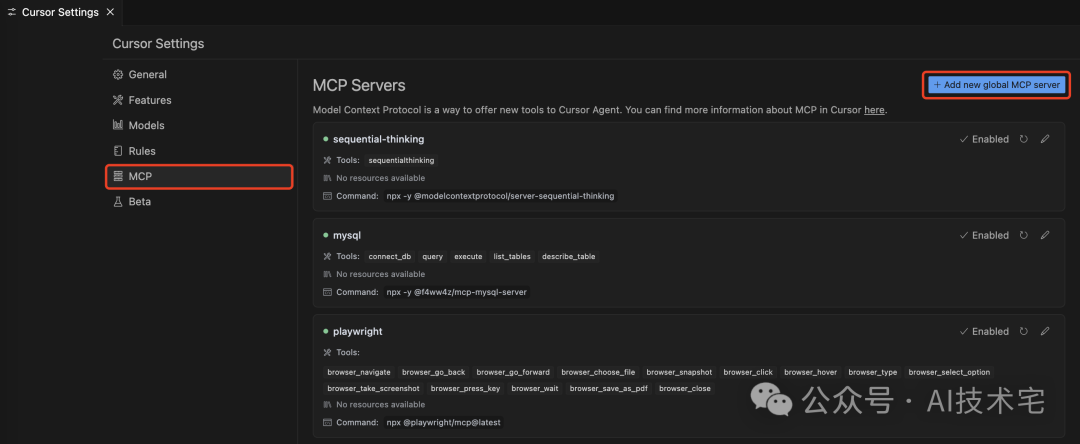Image resolution: width=1080 pixels, height=444 pixels.
Task: Edit the mysql server with pencil icon
Action: click(1045, 235)
